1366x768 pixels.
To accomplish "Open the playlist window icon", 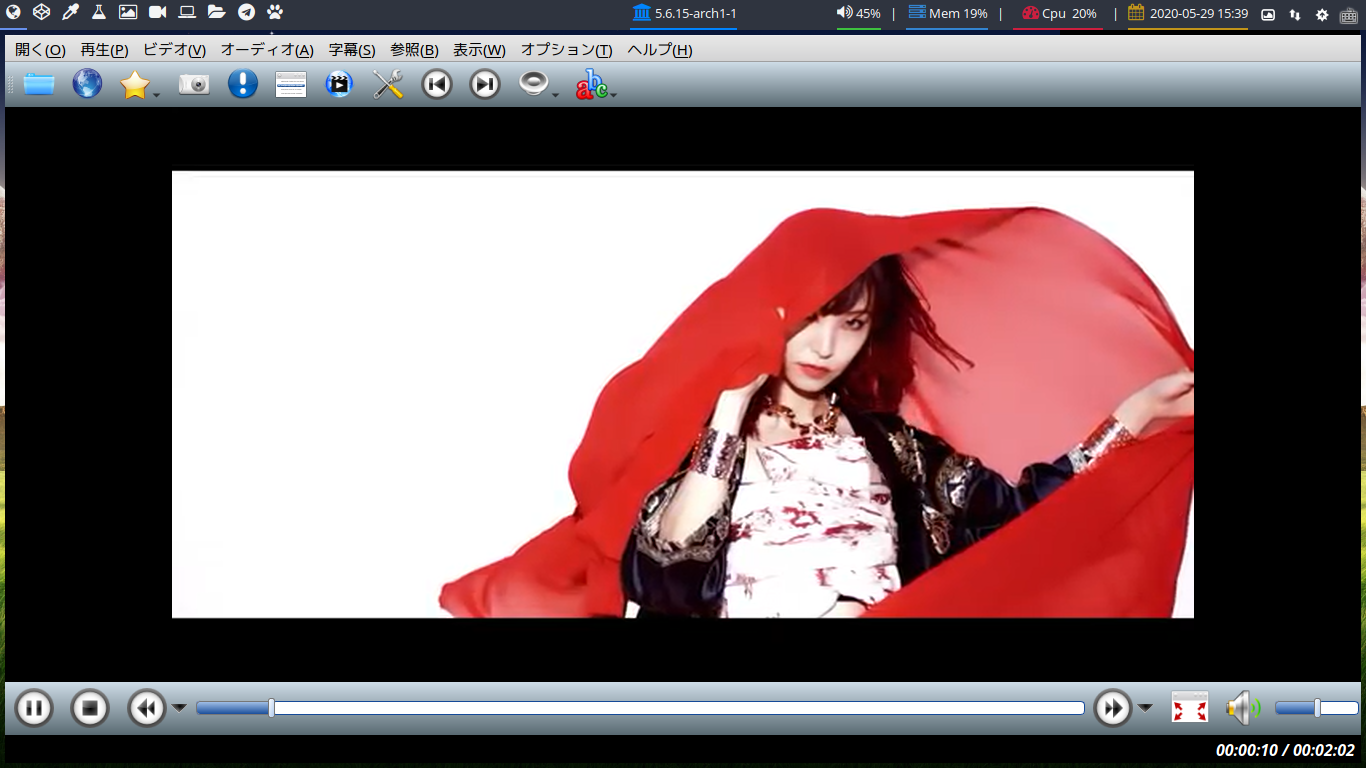I will pos(291,85).
